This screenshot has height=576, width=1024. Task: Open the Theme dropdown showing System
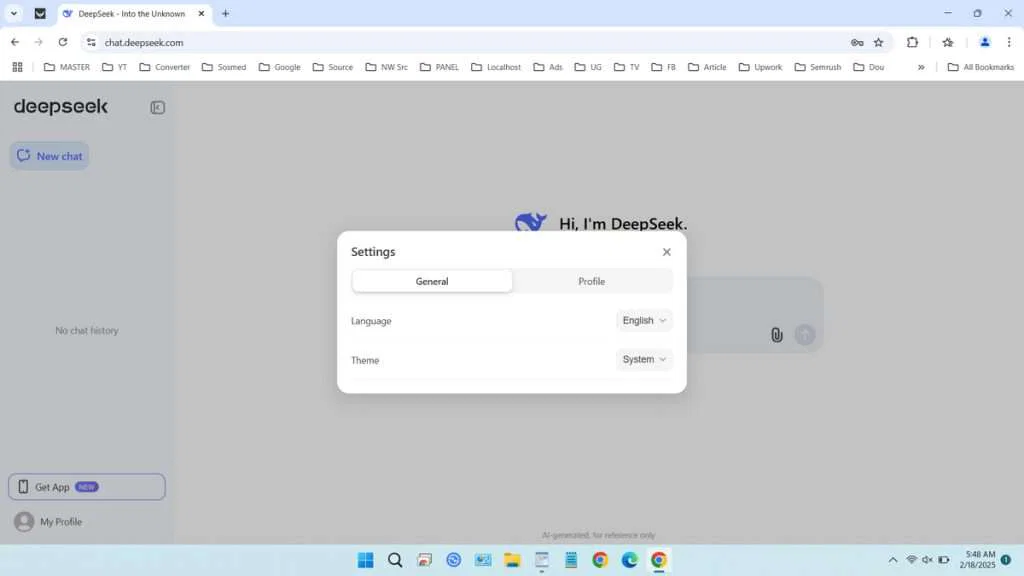pyautogui.click(x=643, y=359)
